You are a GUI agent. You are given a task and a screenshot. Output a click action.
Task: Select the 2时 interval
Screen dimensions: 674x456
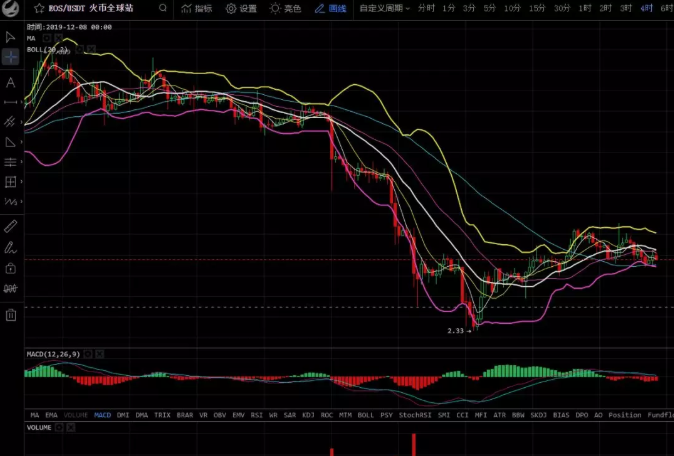(605, 8)
